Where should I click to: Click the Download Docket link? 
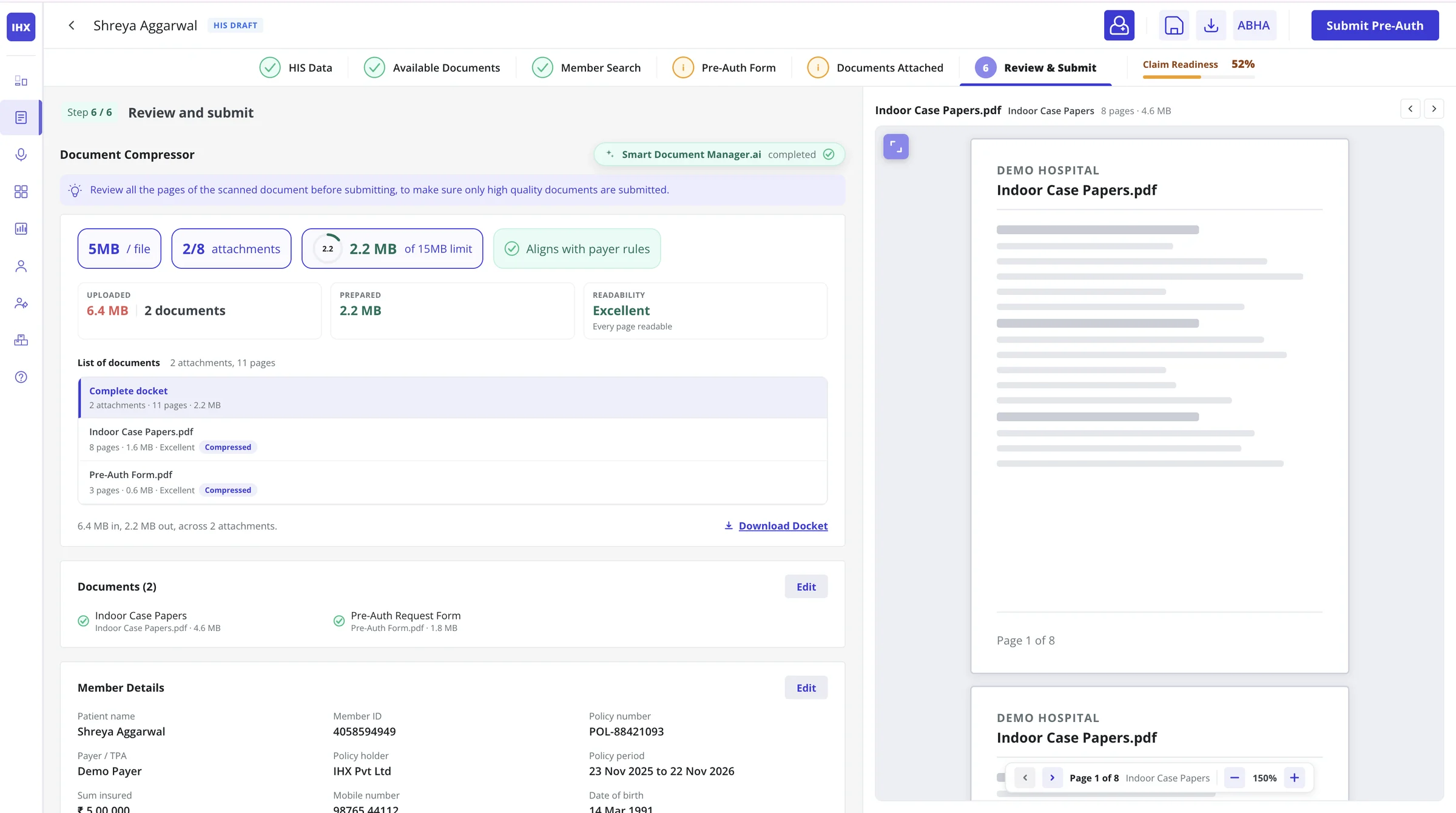pos(776,525)
